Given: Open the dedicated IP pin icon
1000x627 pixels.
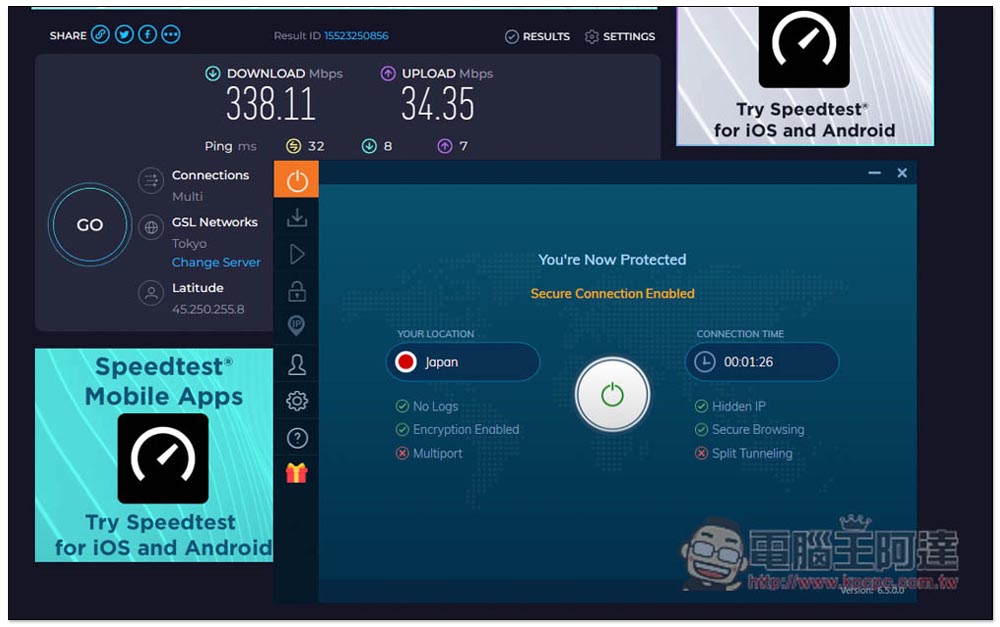Looking at the screenshot, I should [x=296, y=326].
